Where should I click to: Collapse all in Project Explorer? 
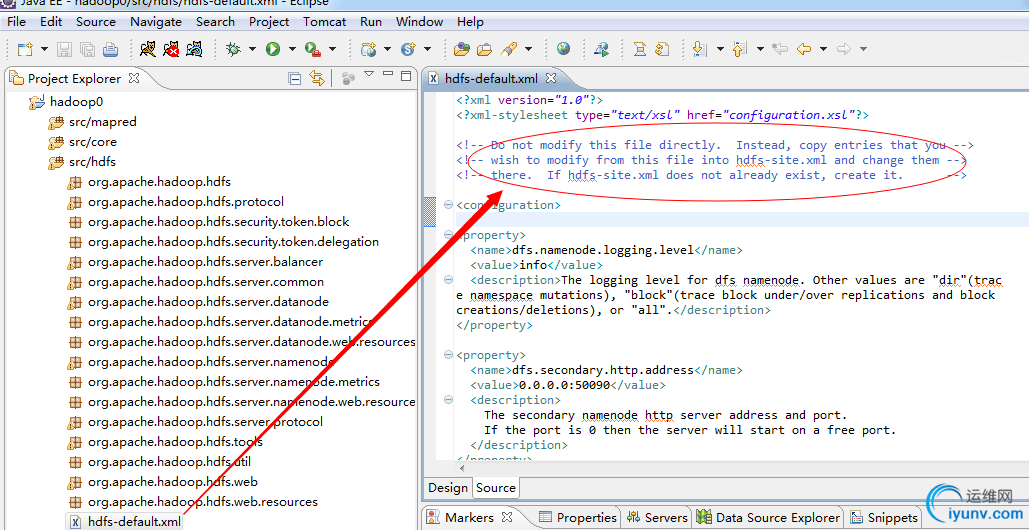(x=295, y=78)
